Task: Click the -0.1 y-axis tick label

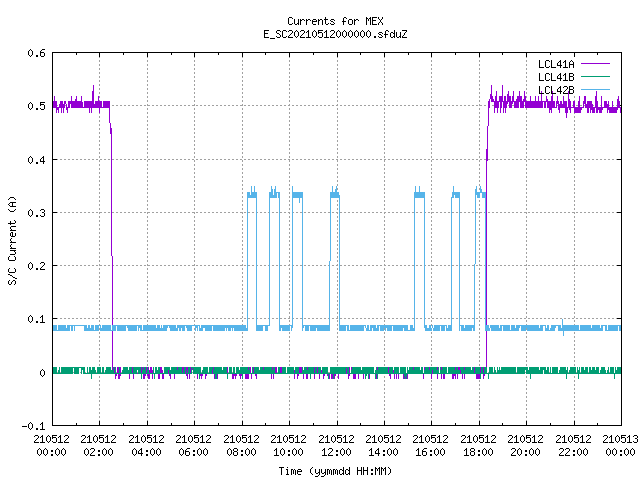Action: click(34, 426)
